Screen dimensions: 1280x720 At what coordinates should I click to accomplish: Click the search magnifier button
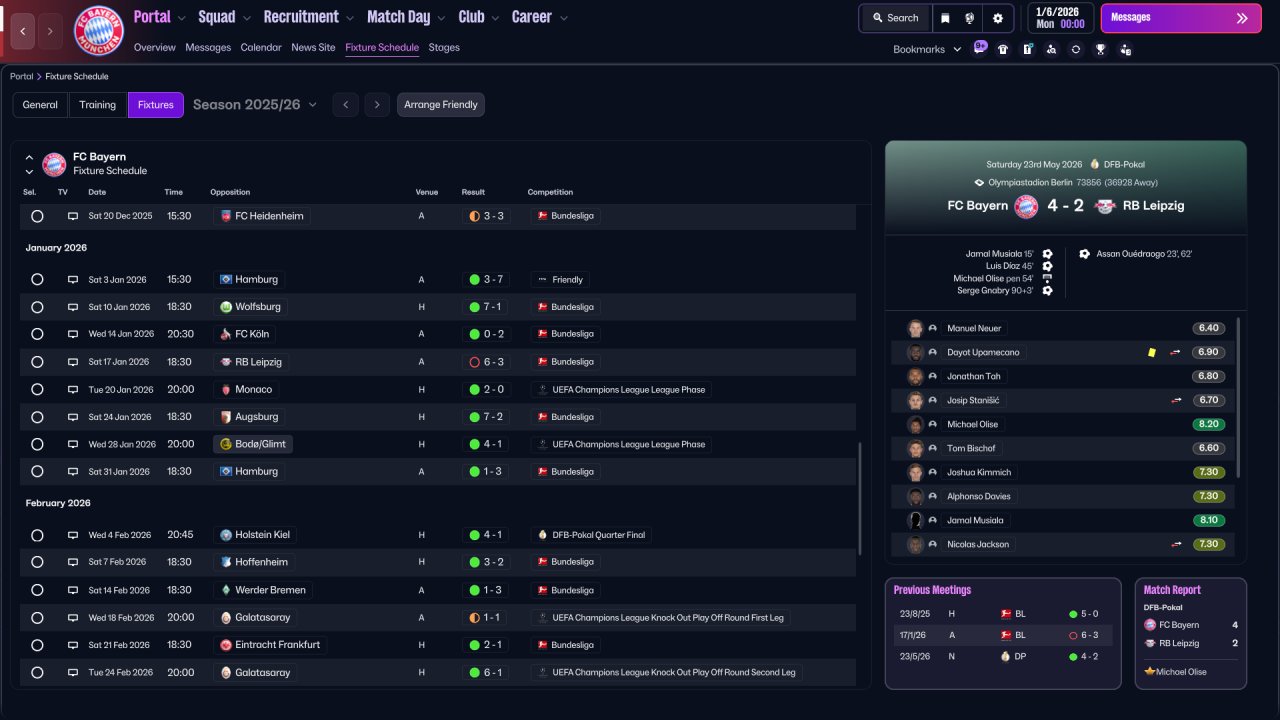tap(895, 18)
